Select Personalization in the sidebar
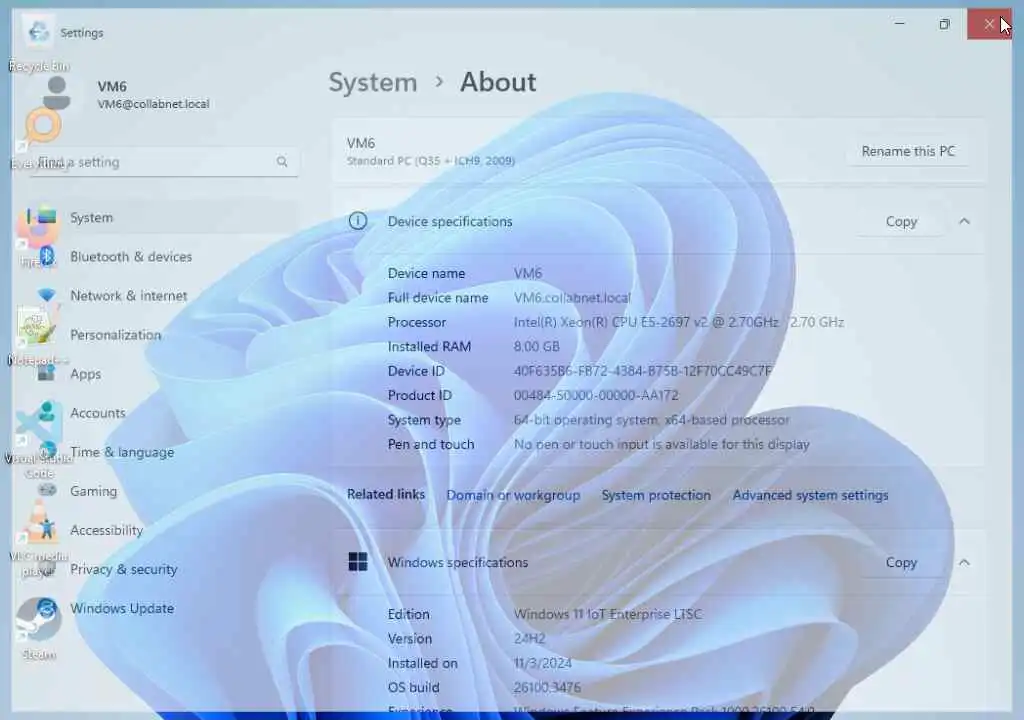The width and height of the screenshot is (1024, 720). 116,335
